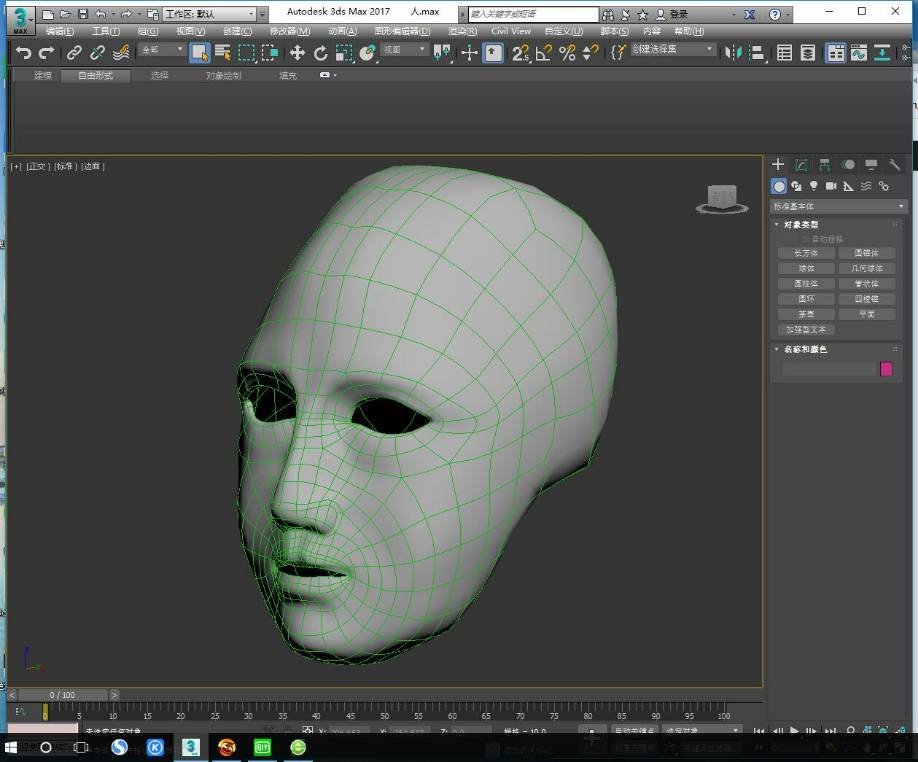918x762 pixels.
Task: Select the Rotate transform tool
Action: [x=321, y=53]
